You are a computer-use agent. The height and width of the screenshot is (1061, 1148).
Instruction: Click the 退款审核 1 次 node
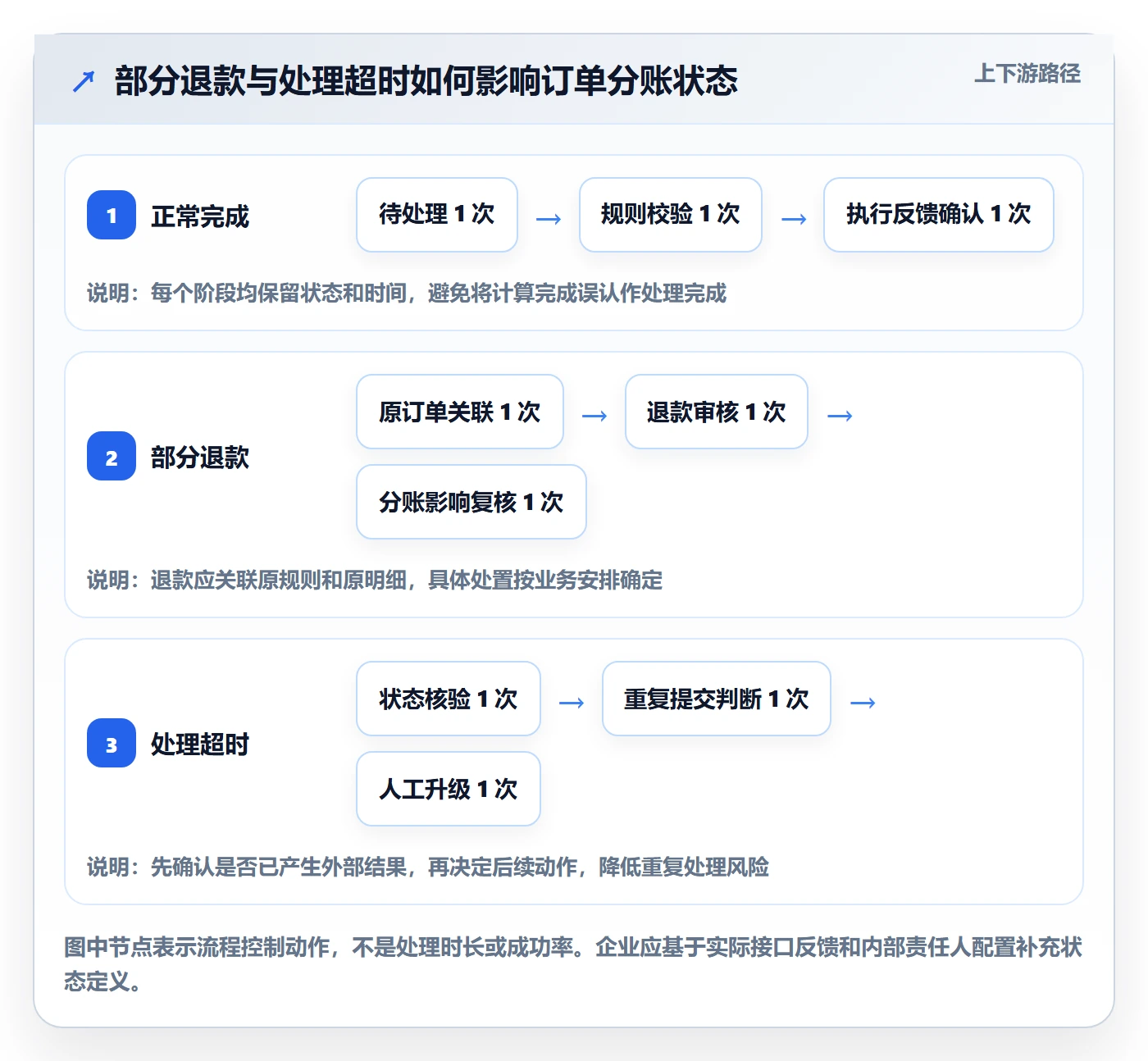[x=717, y=412]
